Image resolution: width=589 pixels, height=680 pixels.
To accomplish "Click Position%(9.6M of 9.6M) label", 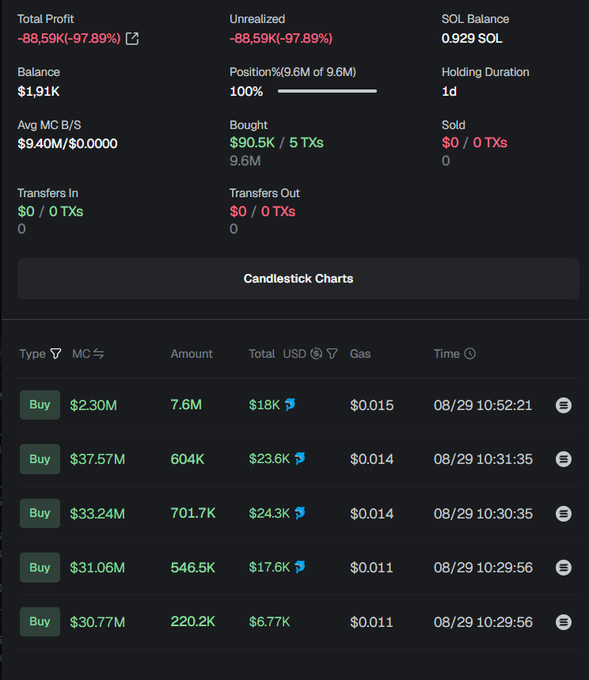I will coord(293,72).
